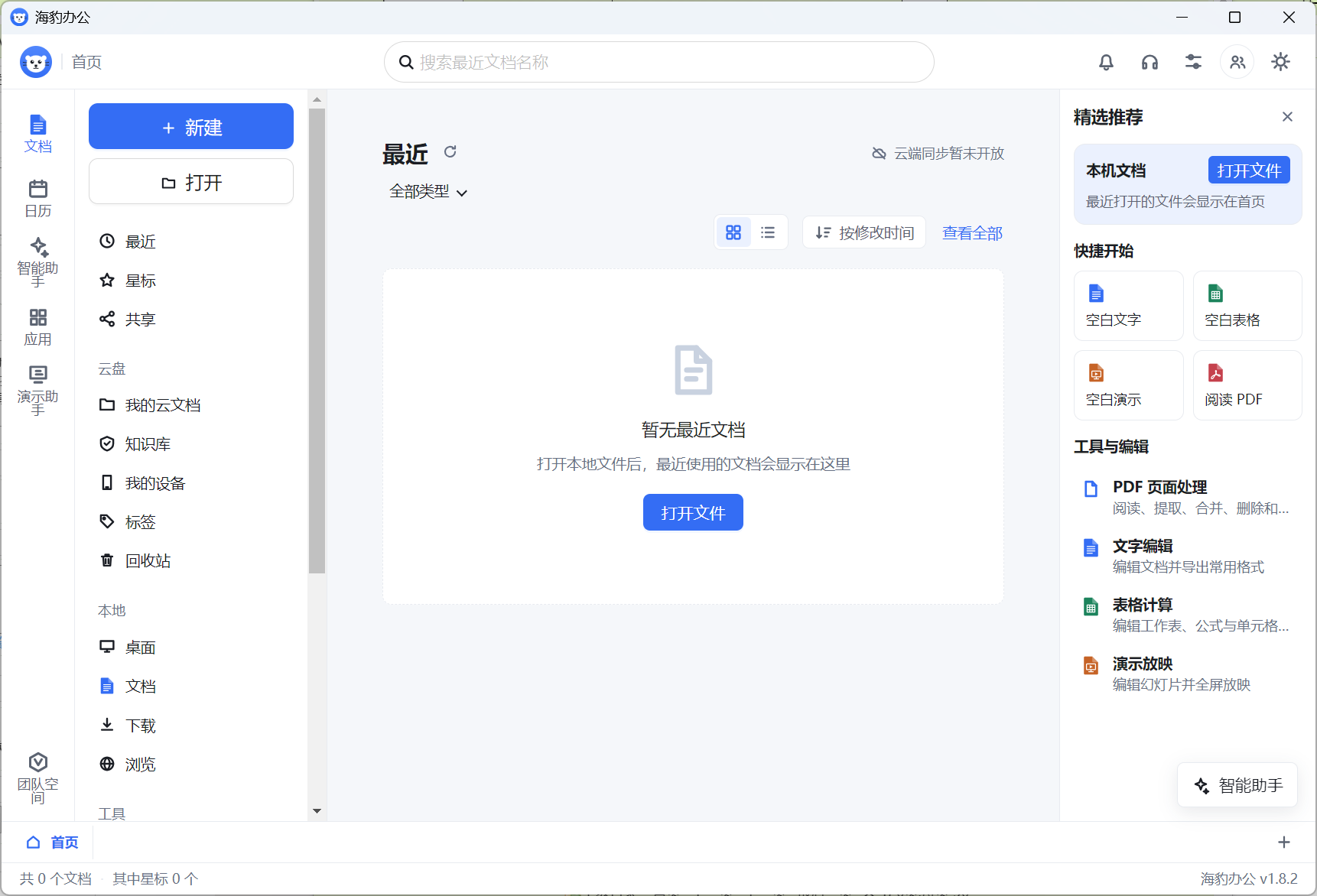Open 智能助手 in the left rail
The width and height of the screenshot is (1317, 896).
[x=37, y=262]
